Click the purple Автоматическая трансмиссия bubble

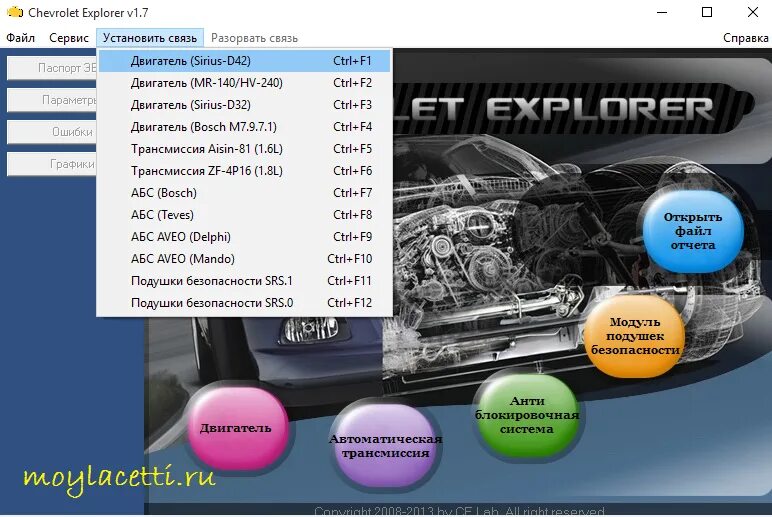[386, 446]
